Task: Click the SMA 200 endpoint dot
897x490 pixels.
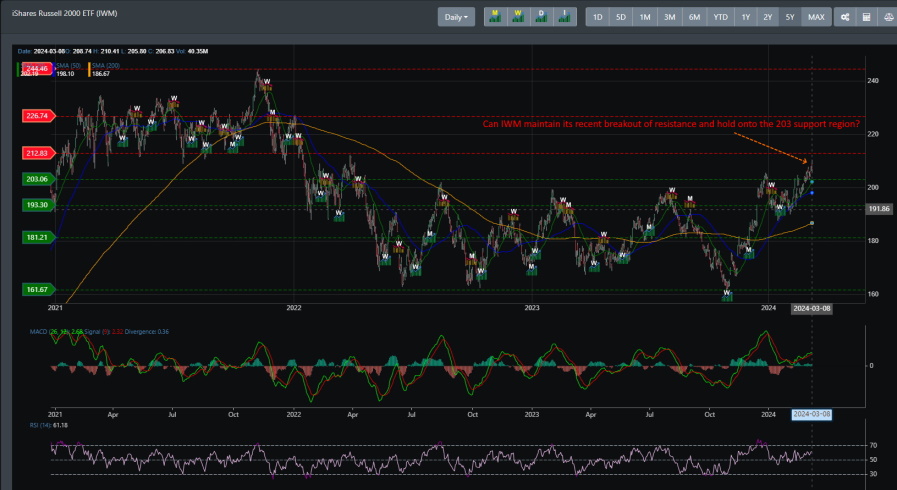Action: [812, 223]
